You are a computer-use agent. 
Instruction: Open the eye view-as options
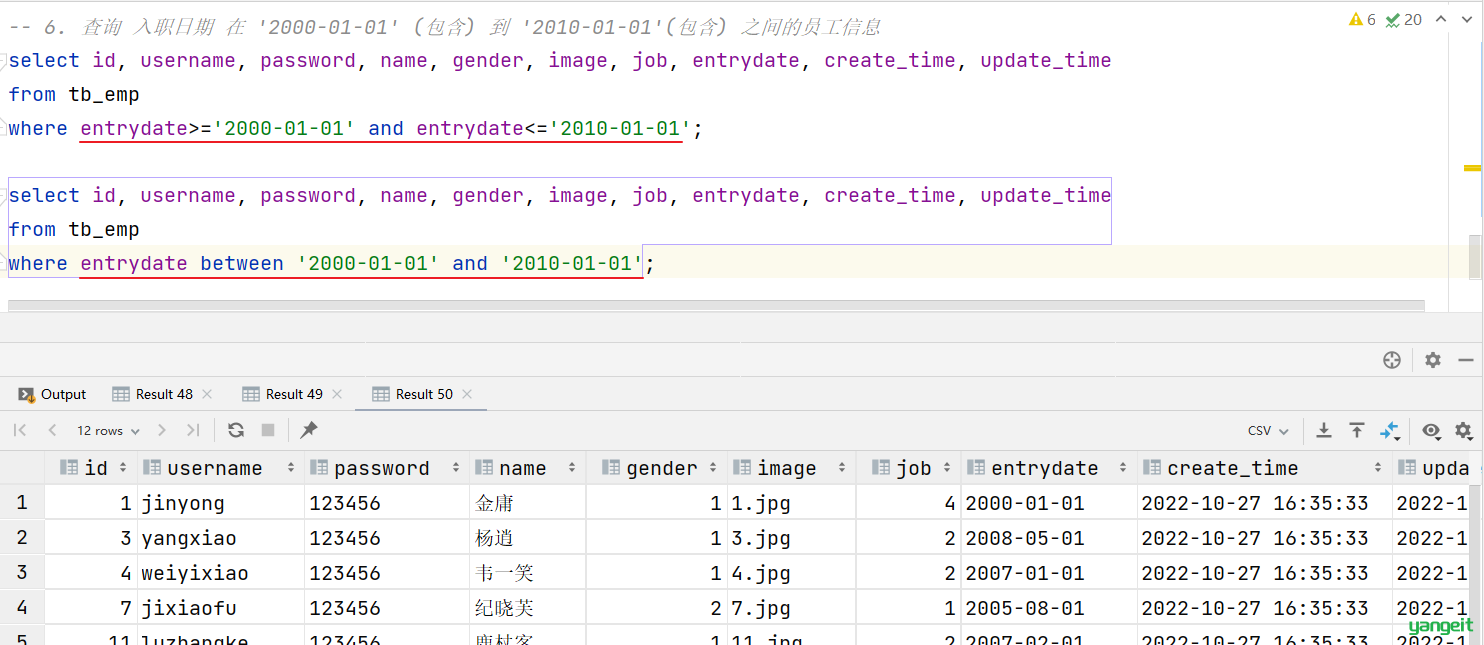1432,430
